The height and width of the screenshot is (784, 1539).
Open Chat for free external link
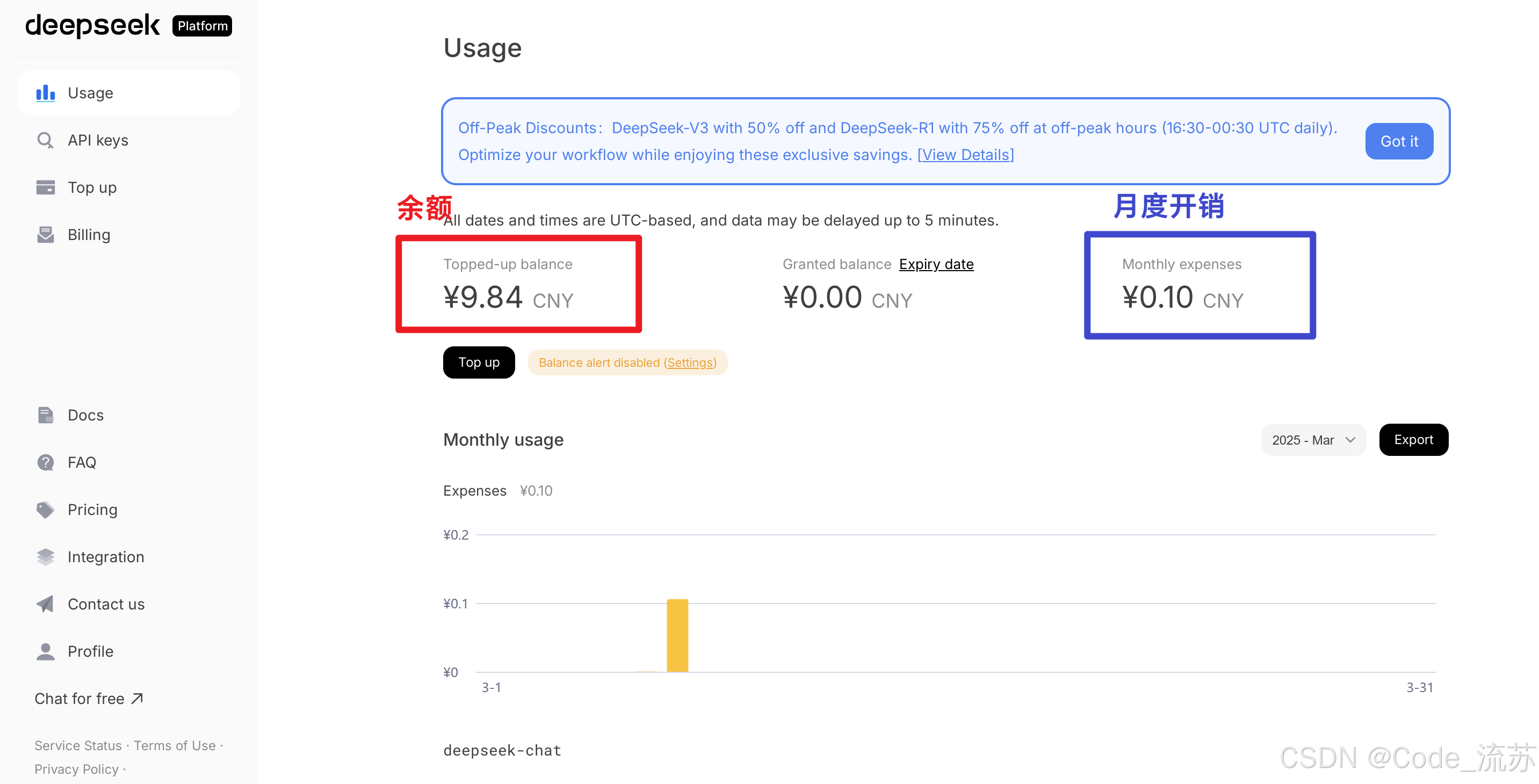(x=89, y=699)
